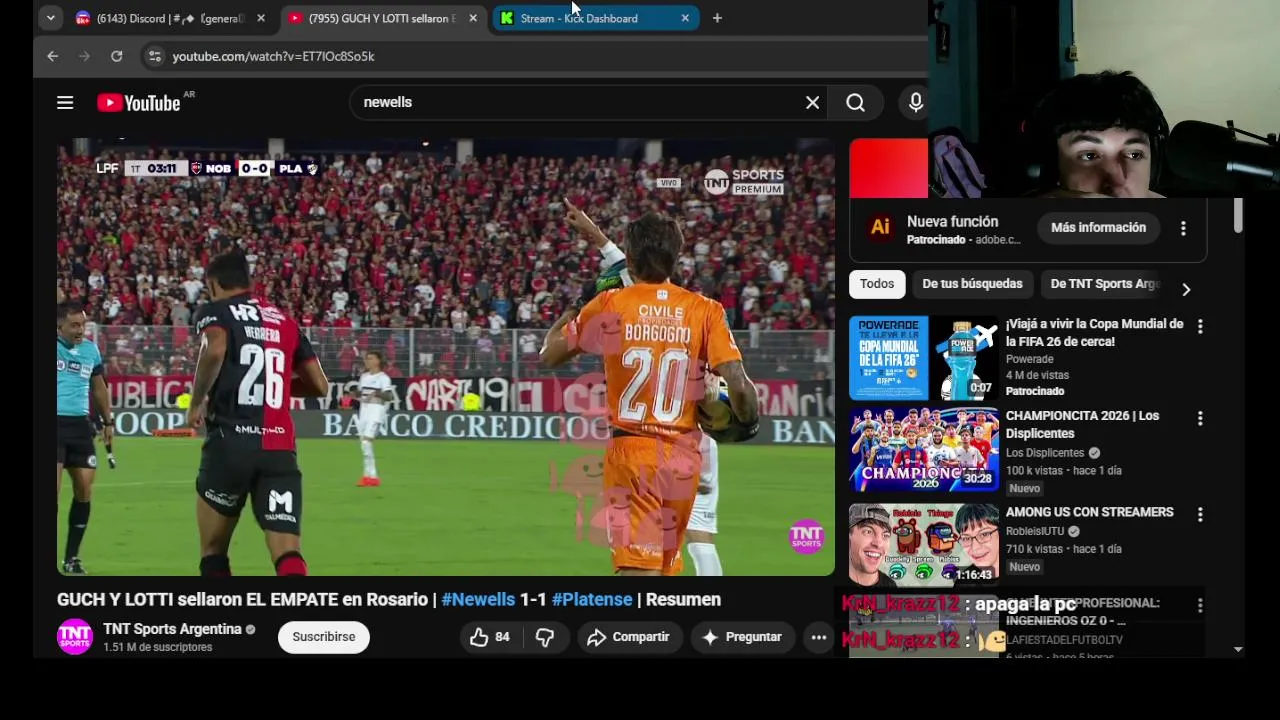Screen dimensions: 1280x720
Task: Close the Kick Dashboard tab
Action: click(x=685, y=18)
